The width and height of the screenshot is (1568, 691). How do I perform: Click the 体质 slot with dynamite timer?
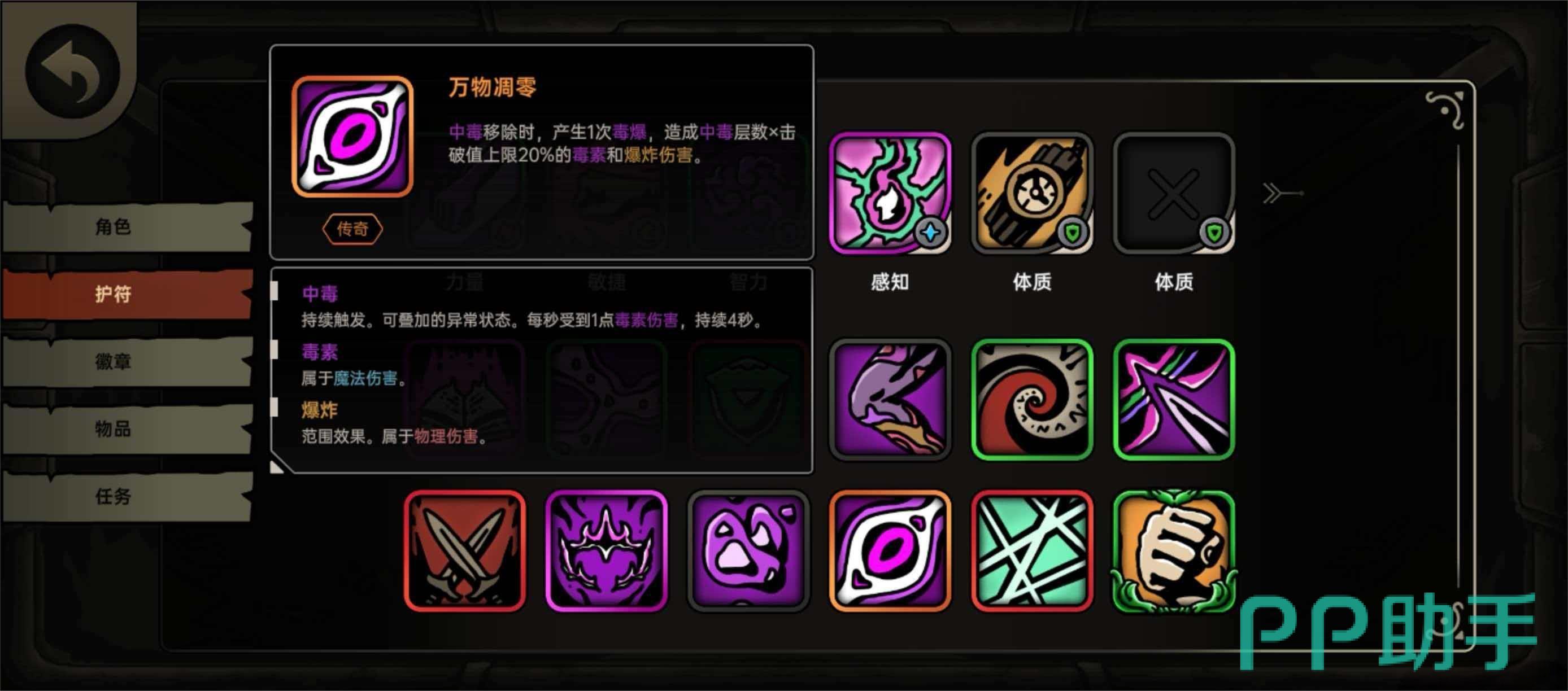(x=1032, y=193)
